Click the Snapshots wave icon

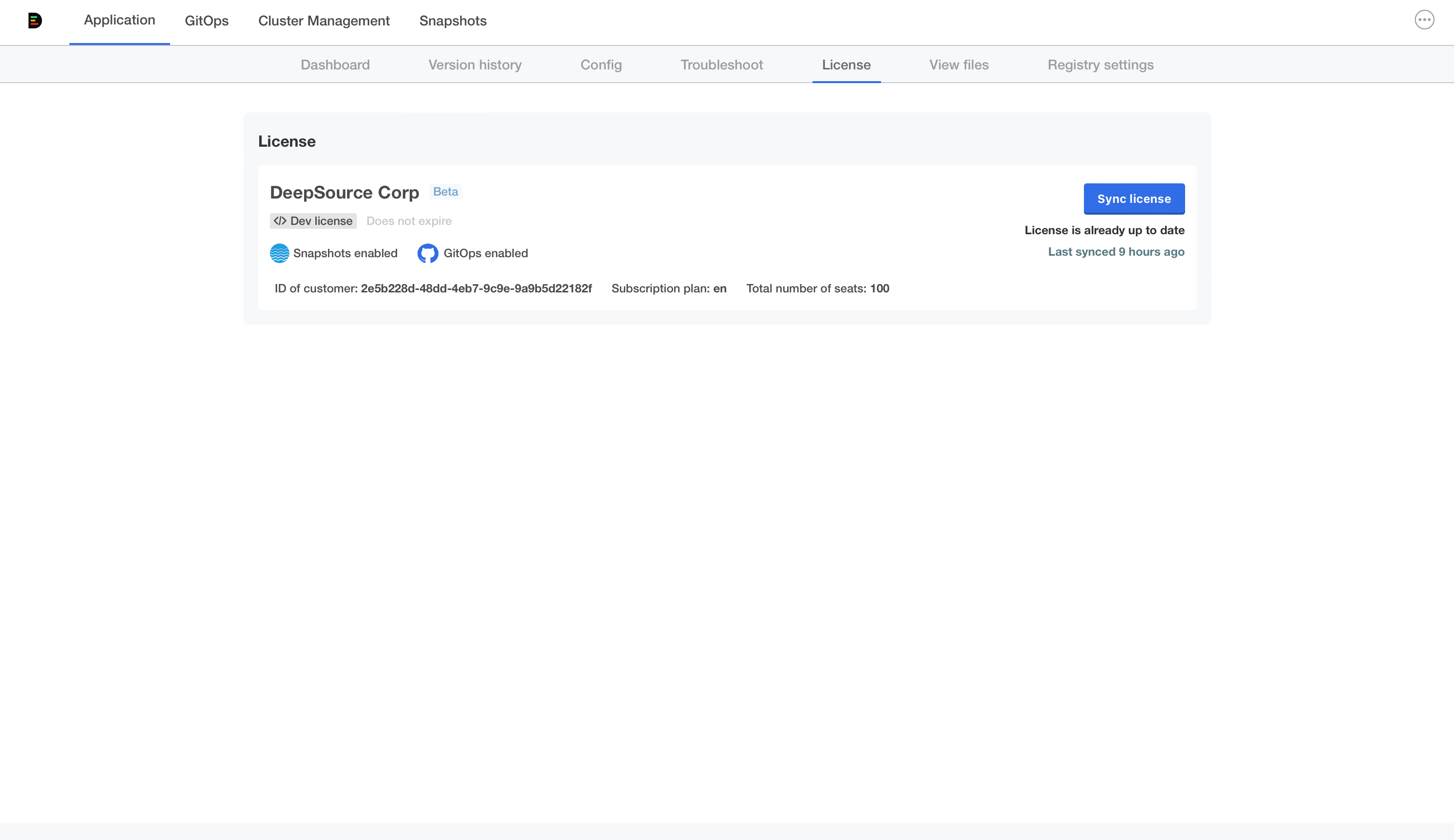280,253
